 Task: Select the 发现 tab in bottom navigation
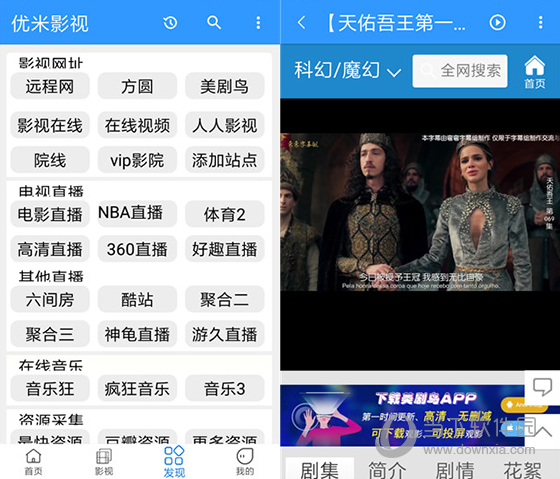(x=174, y=462)
